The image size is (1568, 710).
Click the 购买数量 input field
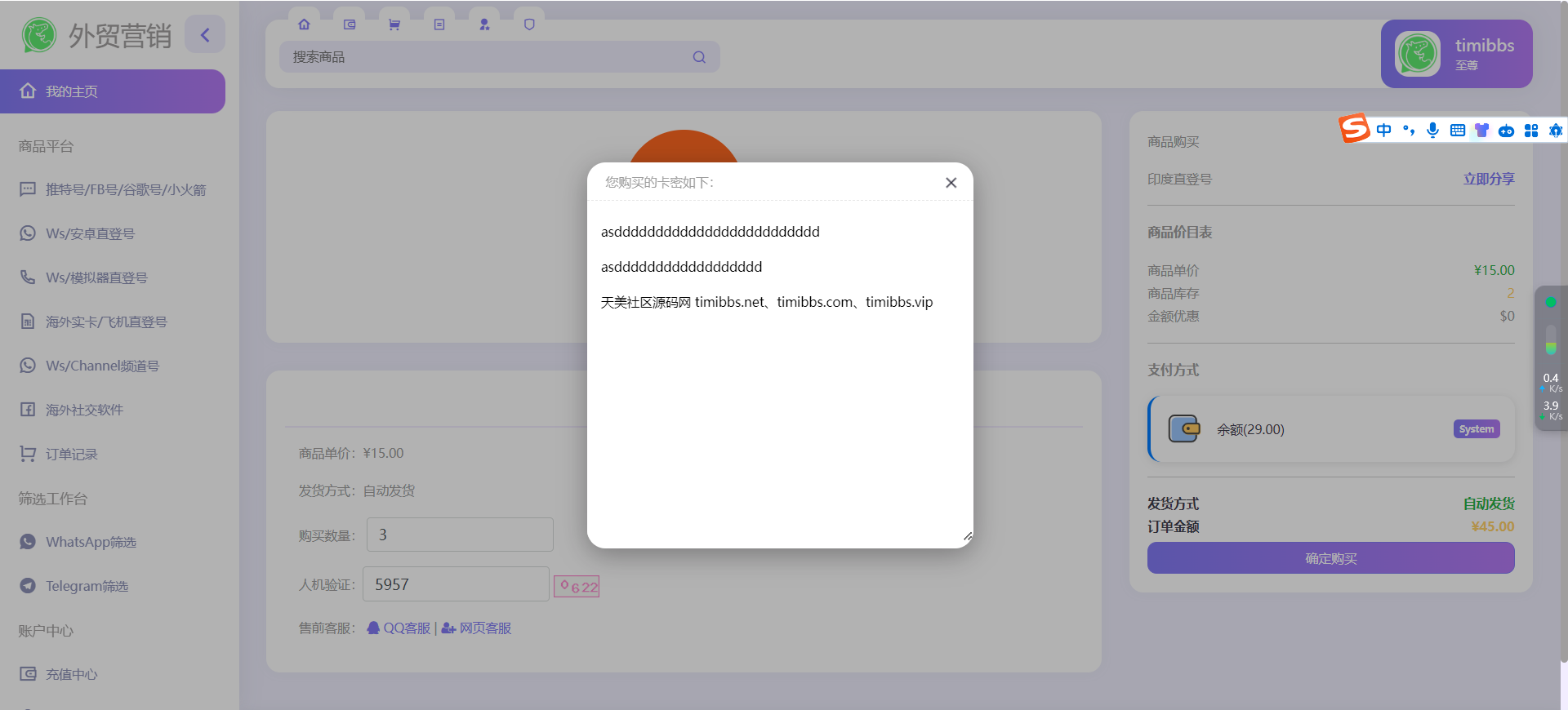pyautogui.click(x=460, y=535)
